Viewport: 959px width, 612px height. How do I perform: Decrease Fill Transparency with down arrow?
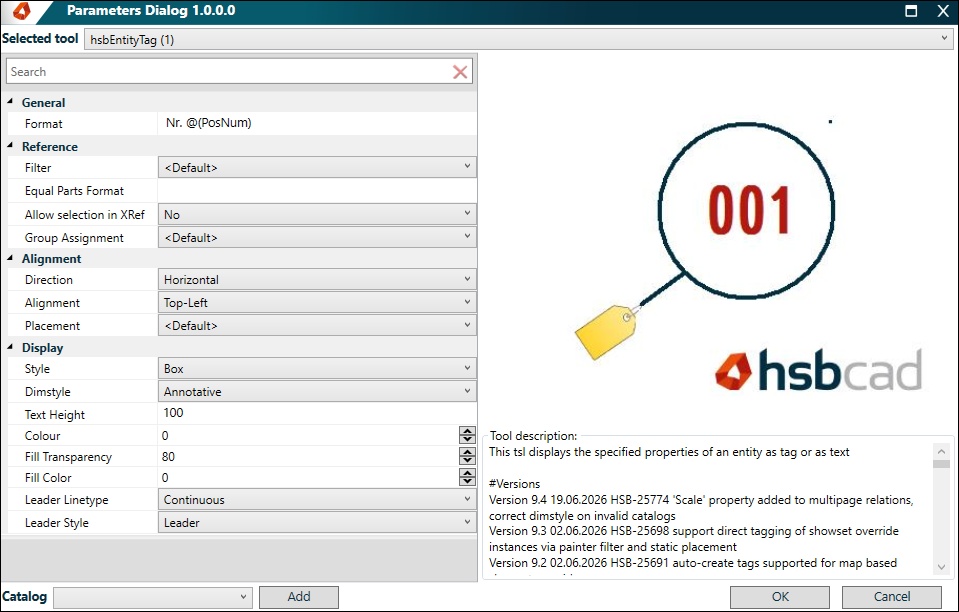[x=467, y=460]
